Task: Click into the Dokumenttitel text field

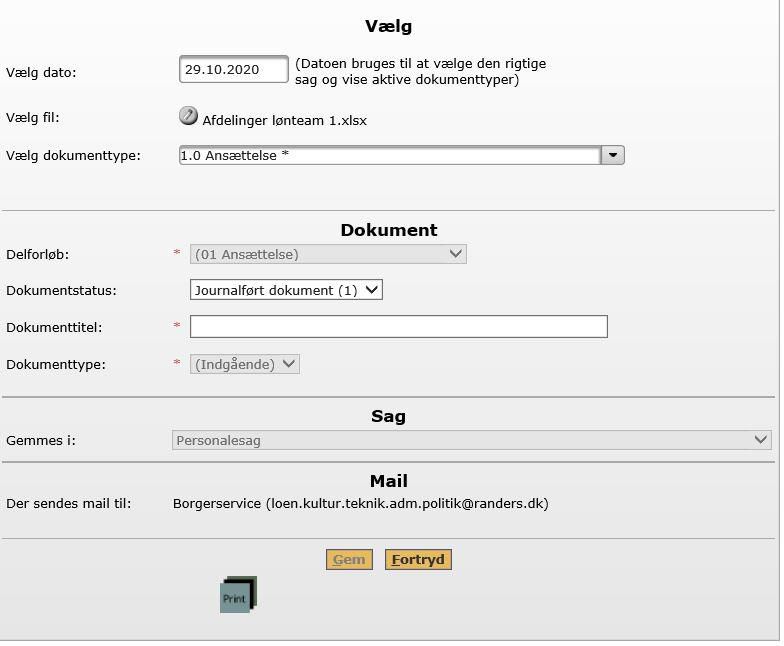Action: [x=398, y=326]
